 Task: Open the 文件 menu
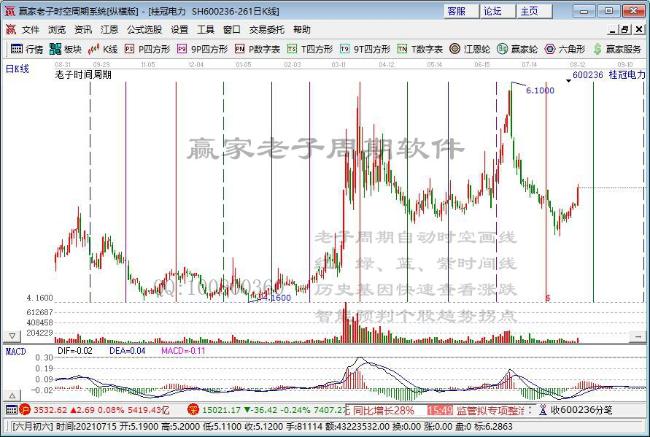[30, 30]
